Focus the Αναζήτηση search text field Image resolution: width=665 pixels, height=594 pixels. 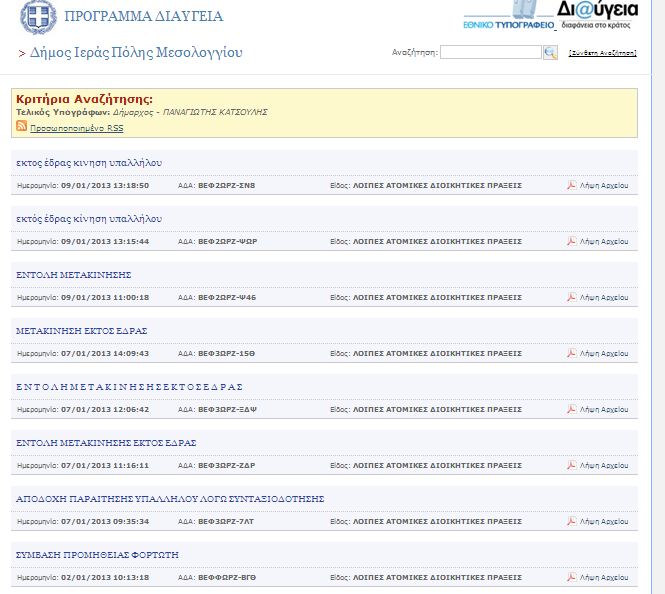(490, 53)
